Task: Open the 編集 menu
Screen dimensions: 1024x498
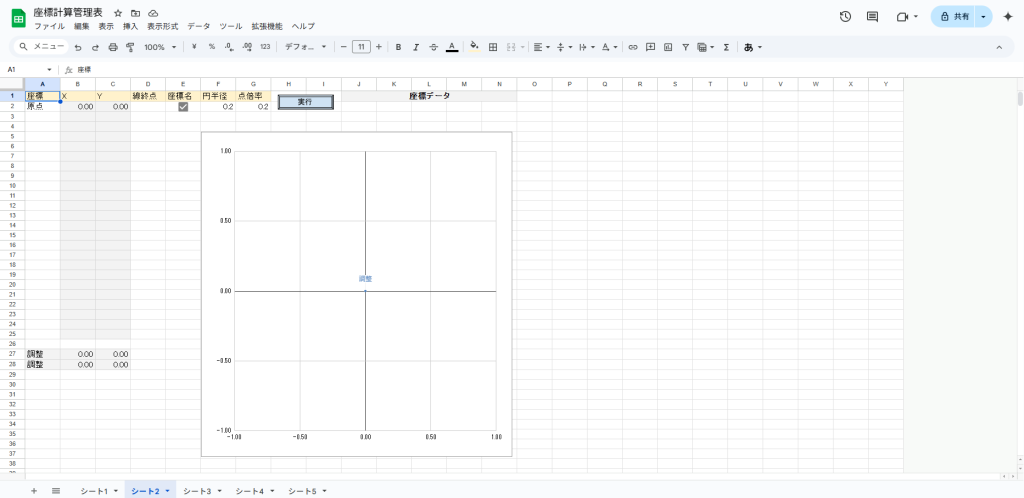Action: (x=82, y=27)
